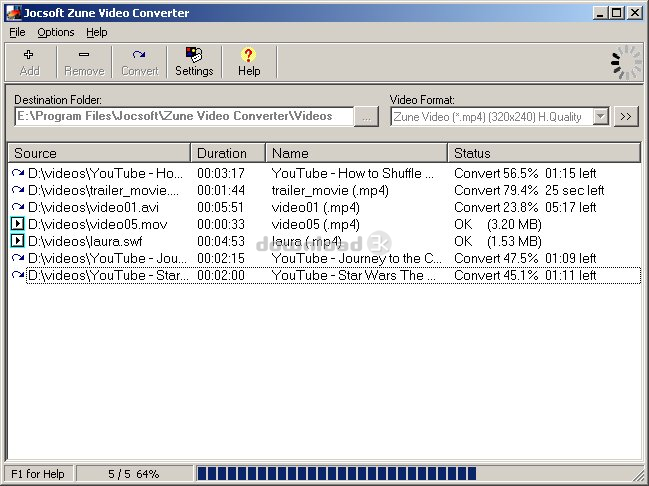Click the 5 / 5 64% status pane
Screen dimensions: 649x486
[x=134, y=474]
